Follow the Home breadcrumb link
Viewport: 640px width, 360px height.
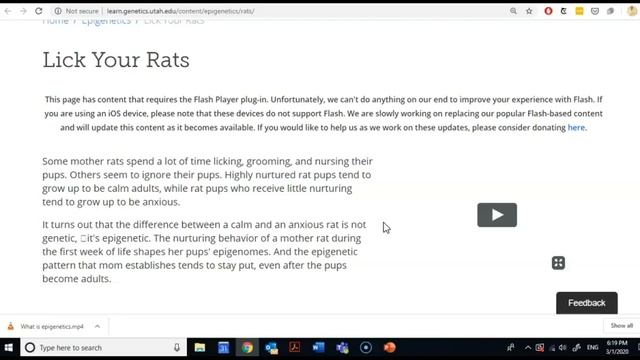pyautogui.click(x=55, y=21)
